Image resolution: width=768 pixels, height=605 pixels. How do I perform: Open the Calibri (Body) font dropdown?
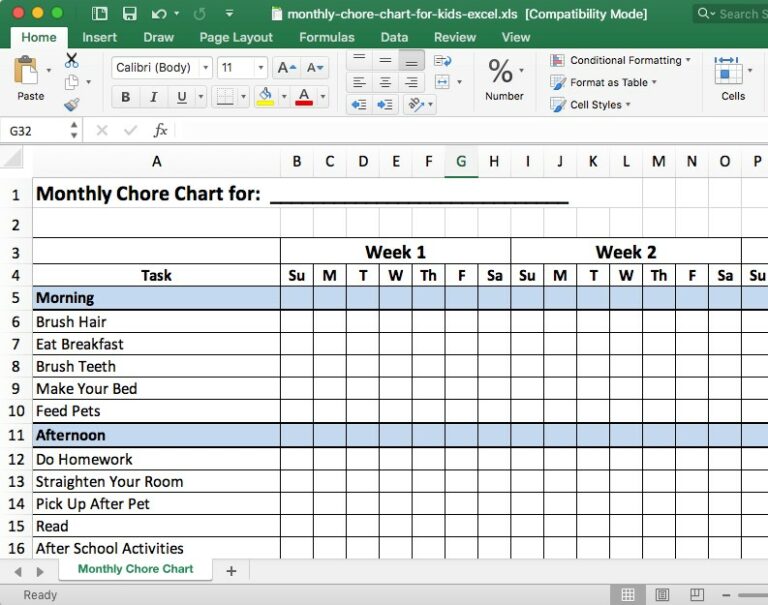coord(206,68)
